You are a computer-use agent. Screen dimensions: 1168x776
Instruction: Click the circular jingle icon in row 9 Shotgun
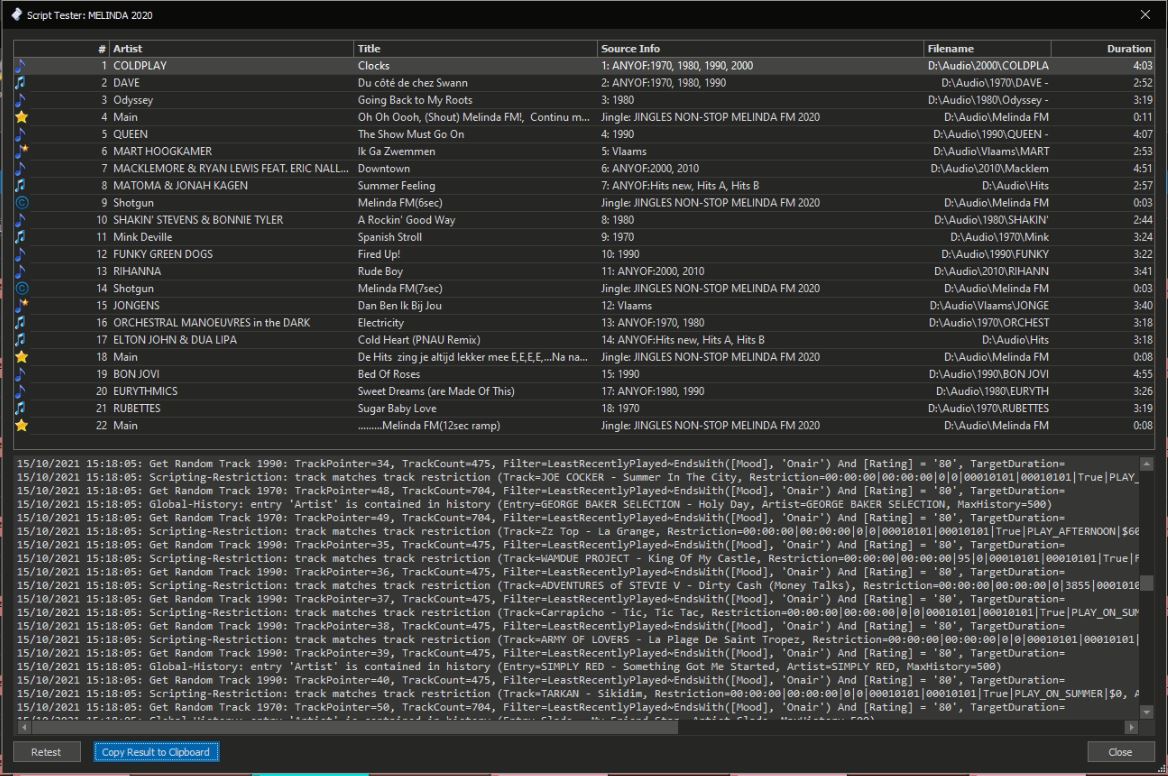(x=22, y=203)
